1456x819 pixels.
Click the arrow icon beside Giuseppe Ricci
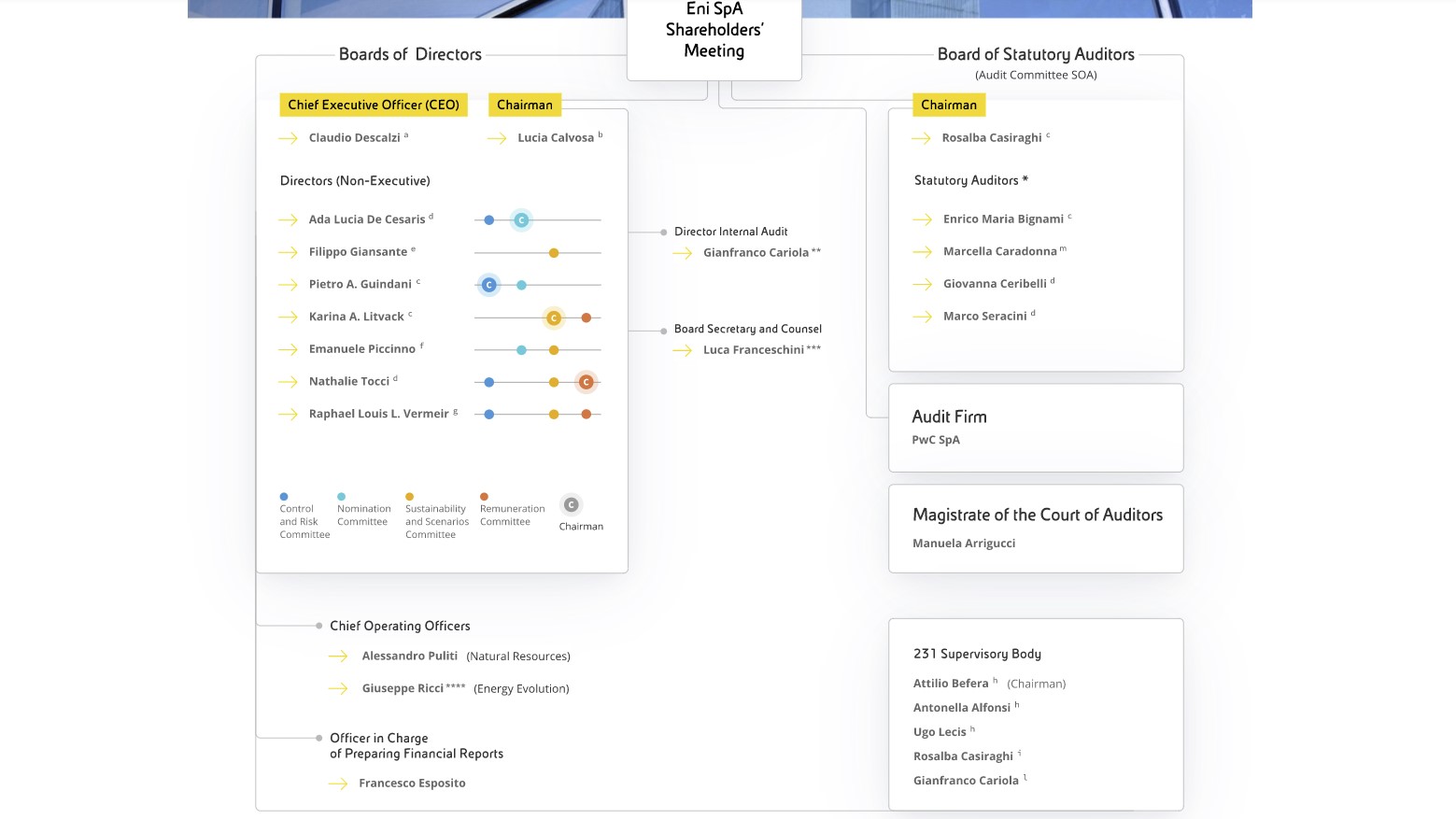click(338, 689)
